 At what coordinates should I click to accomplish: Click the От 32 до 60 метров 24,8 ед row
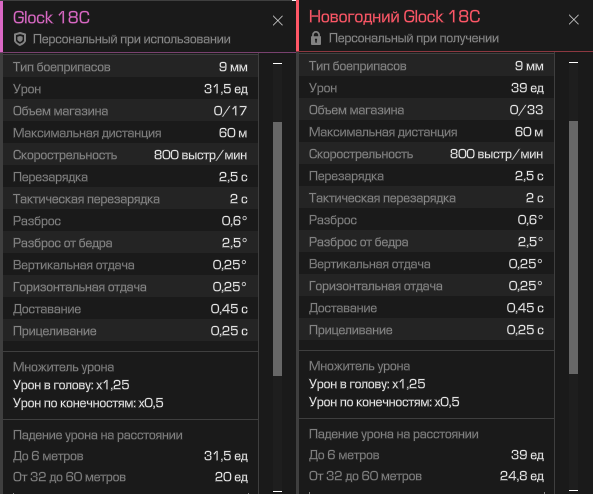click(427, 476)
